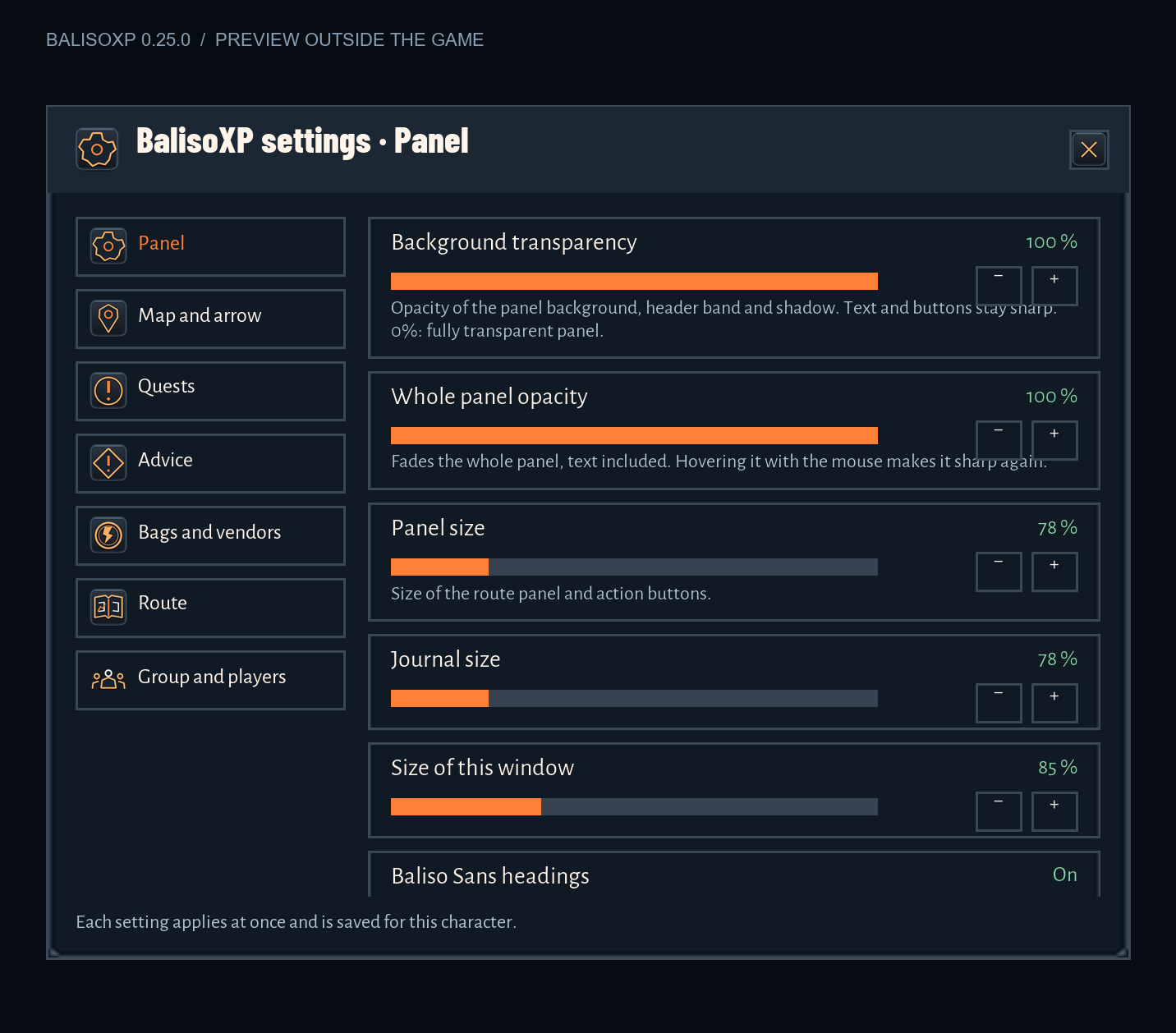Reduce Journal size with minus button
Screen dimensions: 1176x1033
click(999, 703)
